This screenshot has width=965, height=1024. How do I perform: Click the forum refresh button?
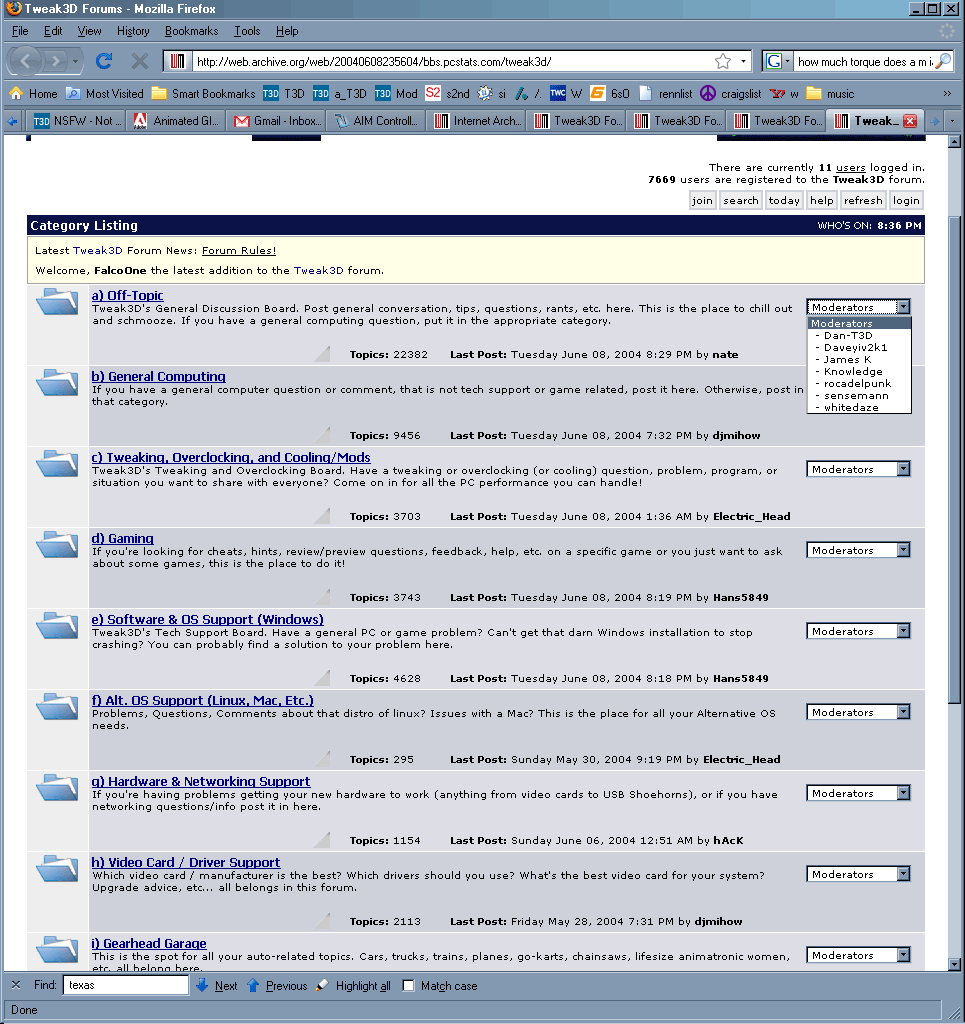(x=862, y=200)
